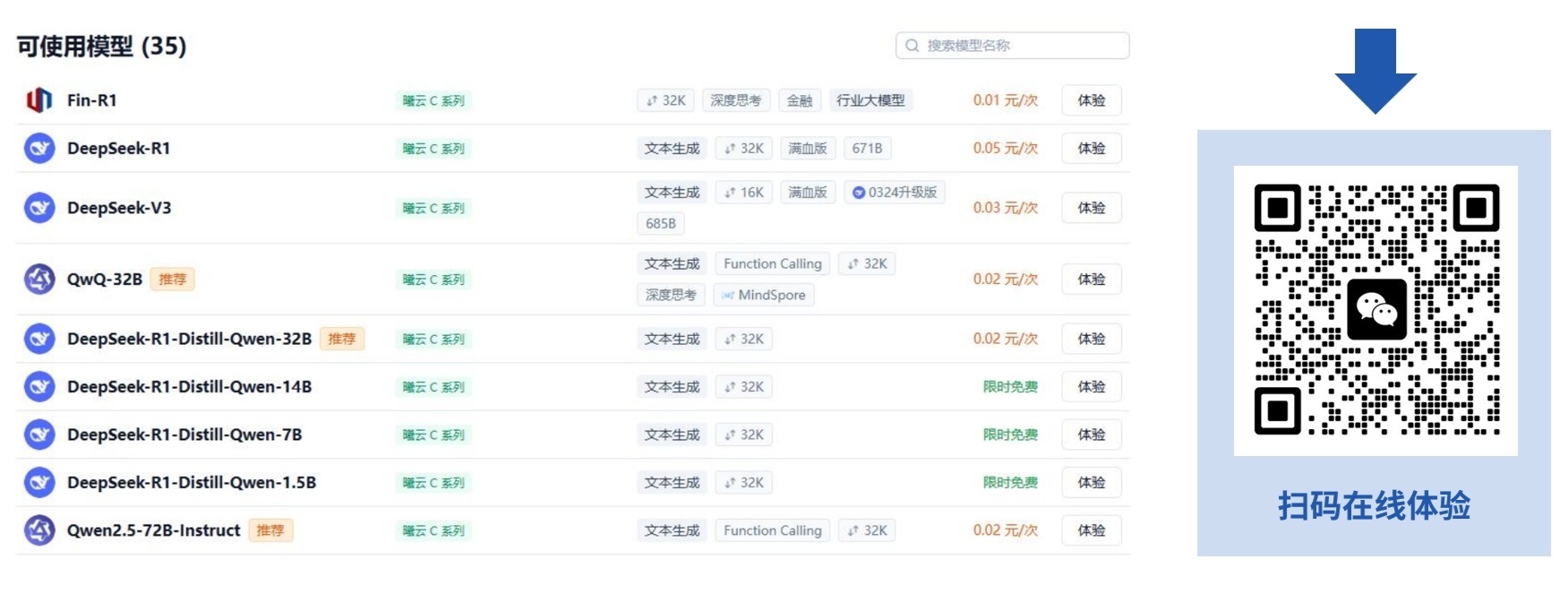Click the 推荐 badge next to Qwen2.5-72B-Instruct
Screen dimensions: 1568x594
coord(270,530)
